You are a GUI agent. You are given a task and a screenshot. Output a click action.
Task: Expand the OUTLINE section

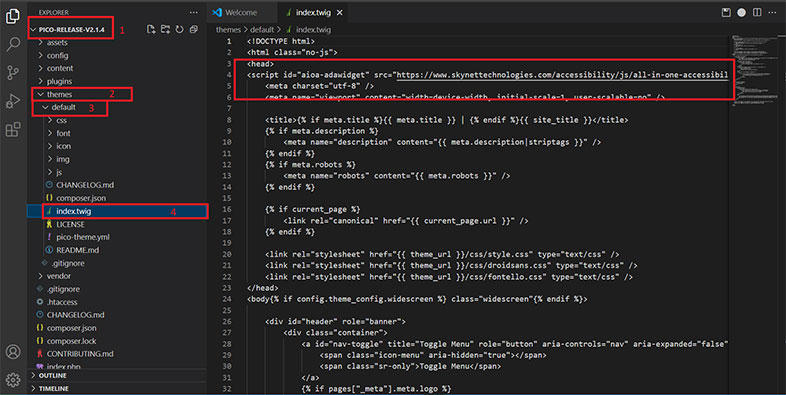52,375
